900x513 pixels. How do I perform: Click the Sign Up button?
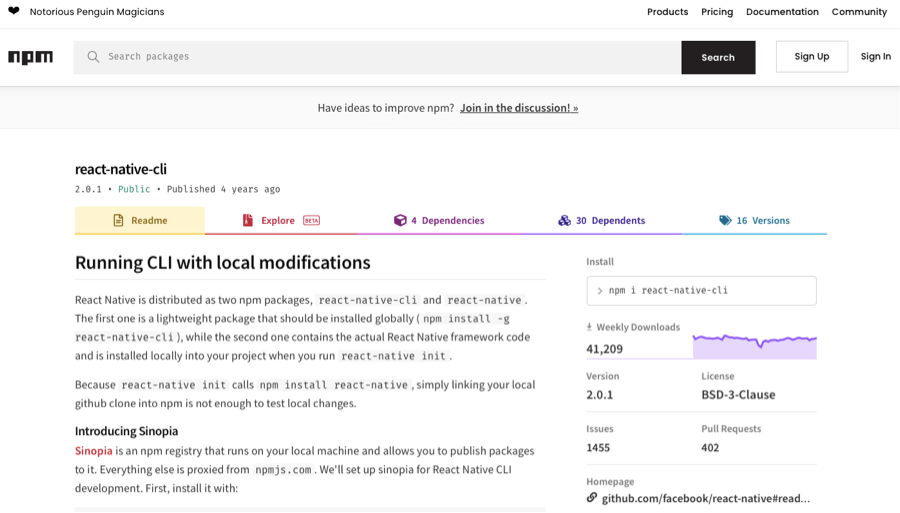click(x=812, y=56)
